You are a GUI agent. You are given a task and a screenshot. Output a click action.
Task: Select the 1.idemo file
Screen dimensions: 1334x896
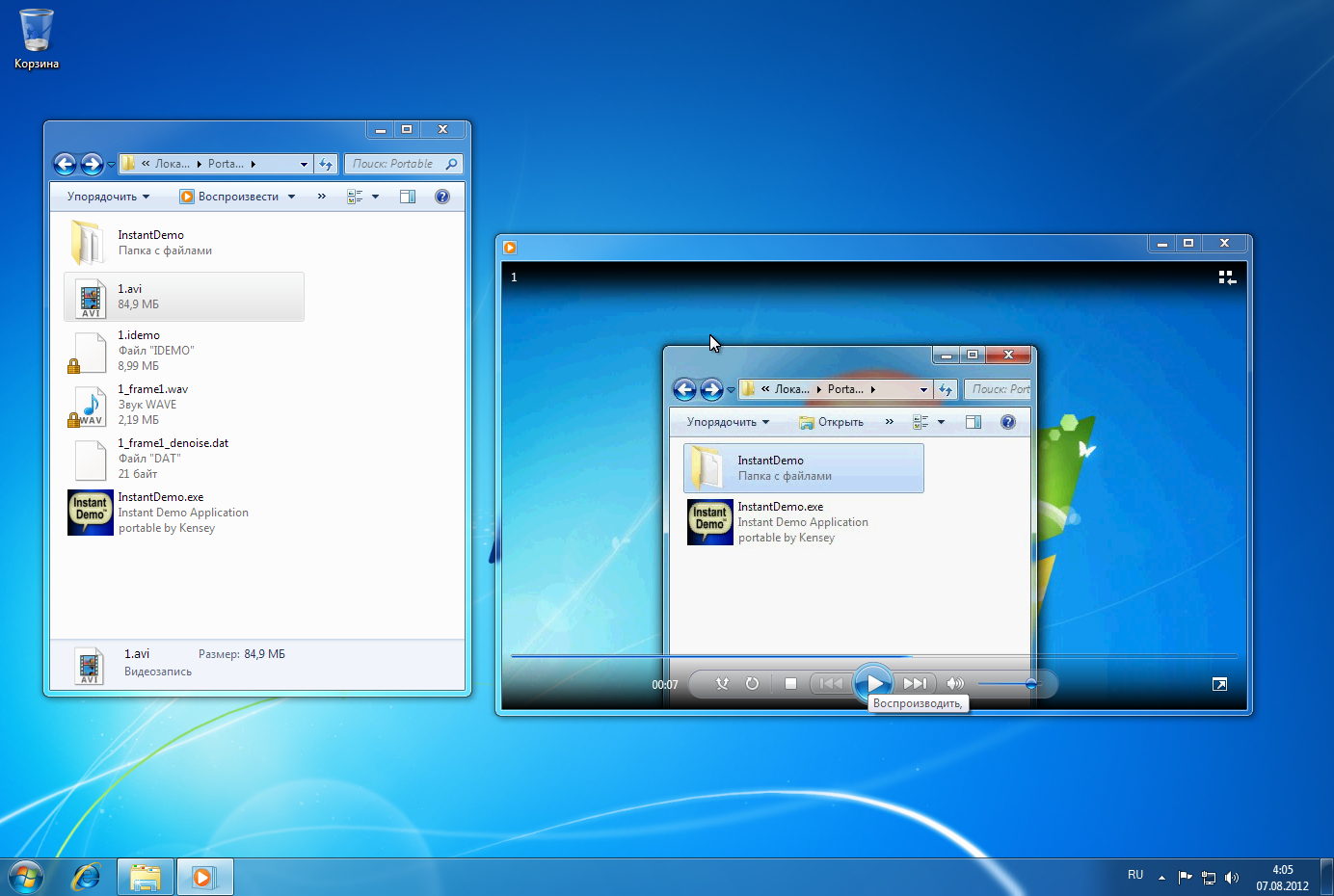pyautogui.click(x=184, y=351)
